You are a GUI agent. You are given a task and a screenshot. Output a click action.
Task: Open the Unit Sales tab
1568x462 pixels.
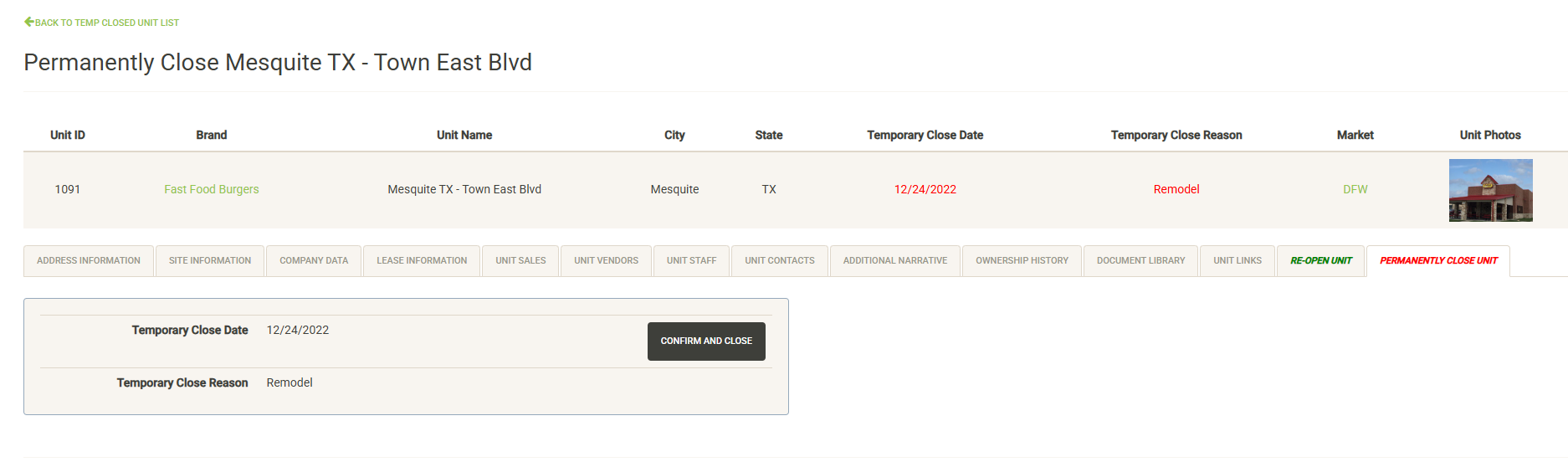[x=520, y=260]
